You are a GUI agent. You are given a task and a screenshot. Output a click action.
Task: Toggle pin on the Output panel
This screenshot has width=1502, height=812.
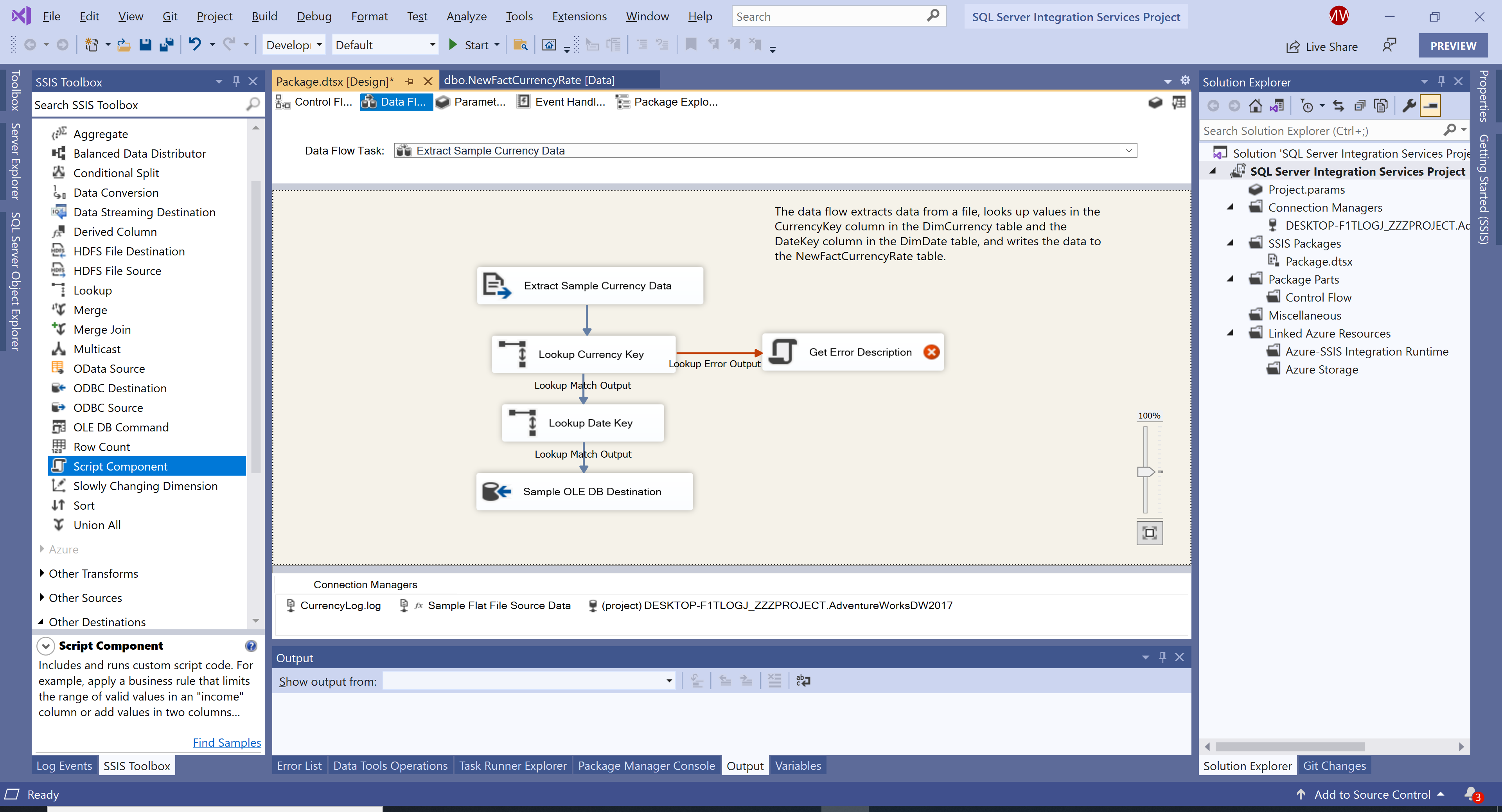(x=1162, y=658)
